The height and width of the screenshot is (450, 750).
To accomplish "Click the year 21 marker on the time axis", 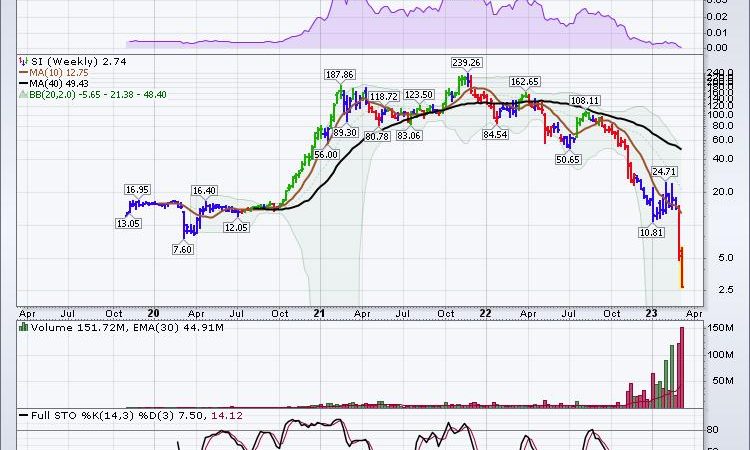I will 319,313.
